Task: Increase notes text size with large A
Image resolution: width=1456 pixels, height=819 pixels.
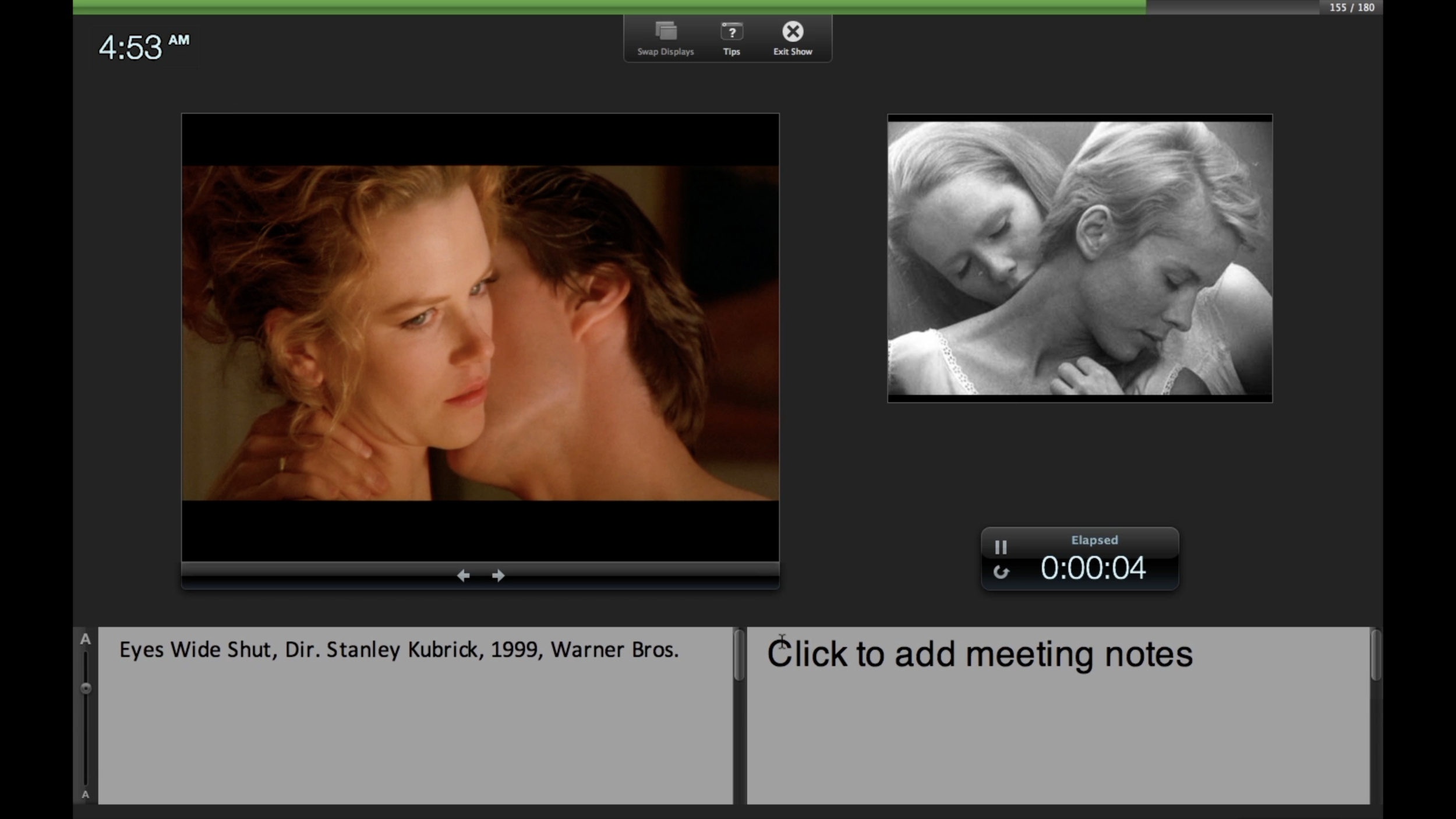Action: click(85, 639)
